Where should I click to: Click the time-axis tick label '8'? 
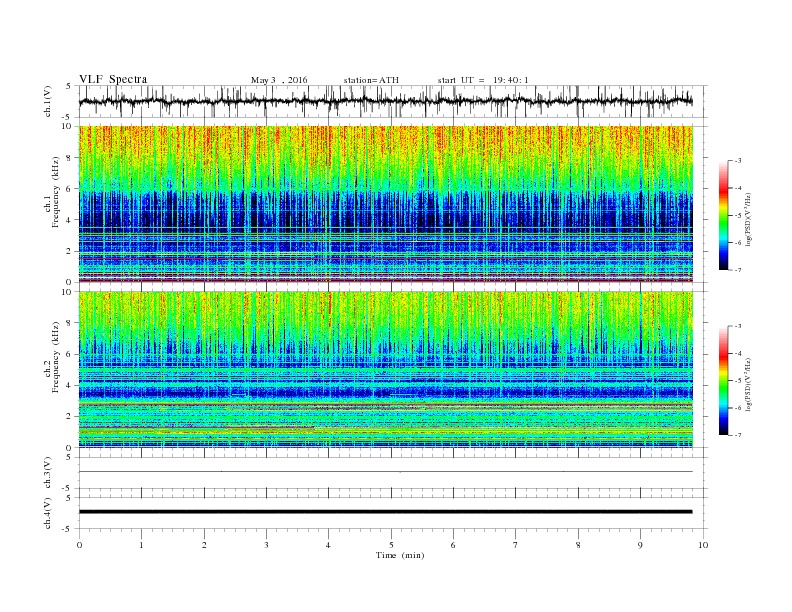click(578, 545)
